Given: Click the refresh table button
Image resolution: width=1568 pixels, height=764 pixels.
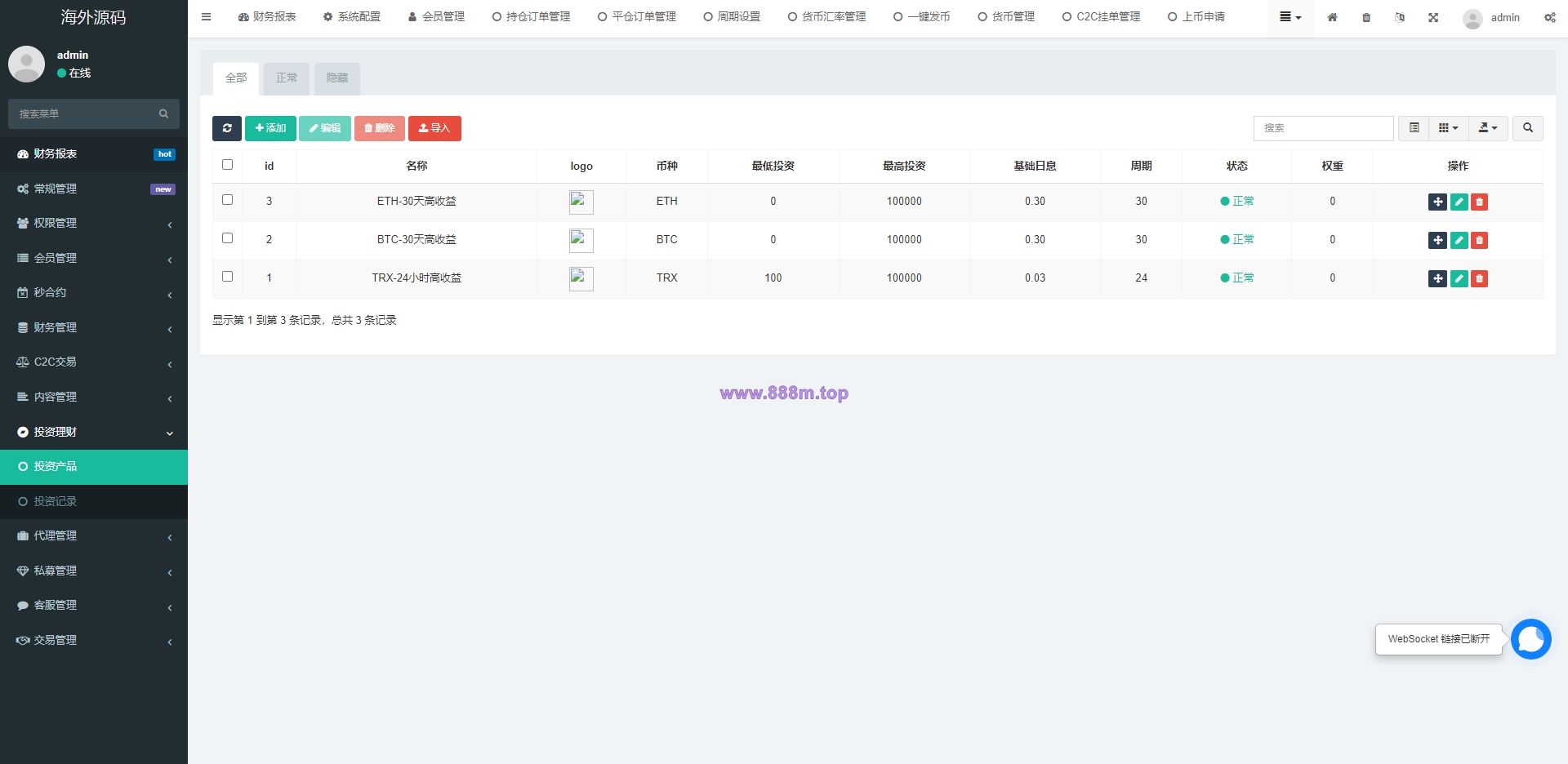Looking at the screenshot, I should tap(227, 128).
